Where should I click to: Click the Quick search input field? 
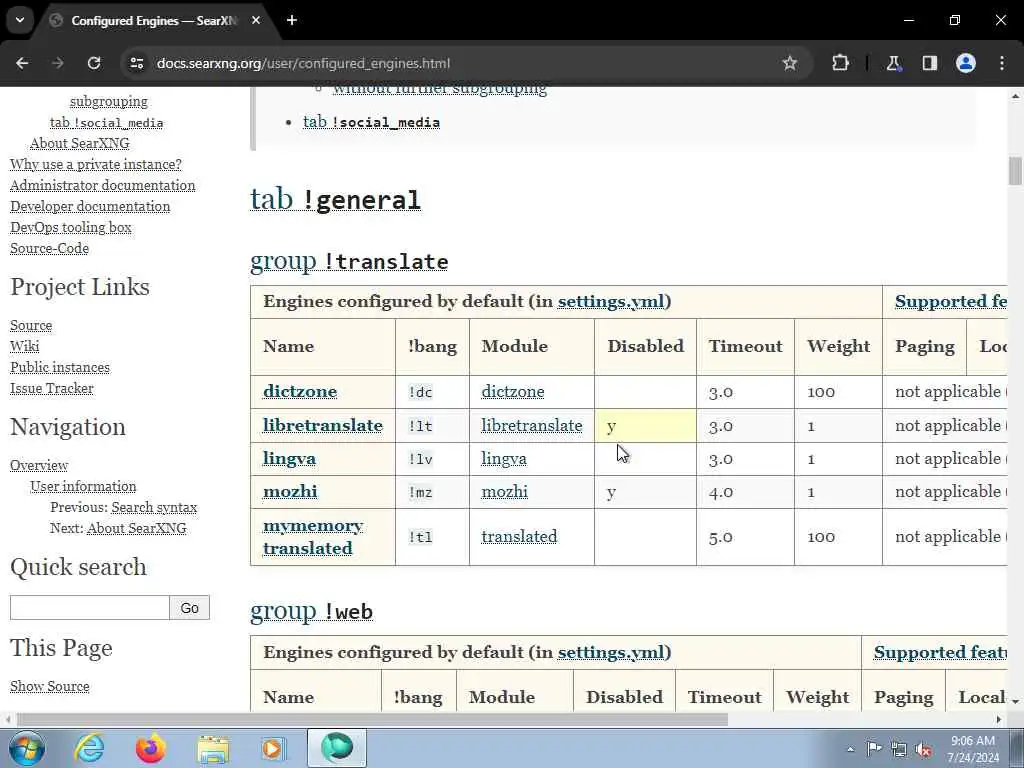click(x=89, y=607)
